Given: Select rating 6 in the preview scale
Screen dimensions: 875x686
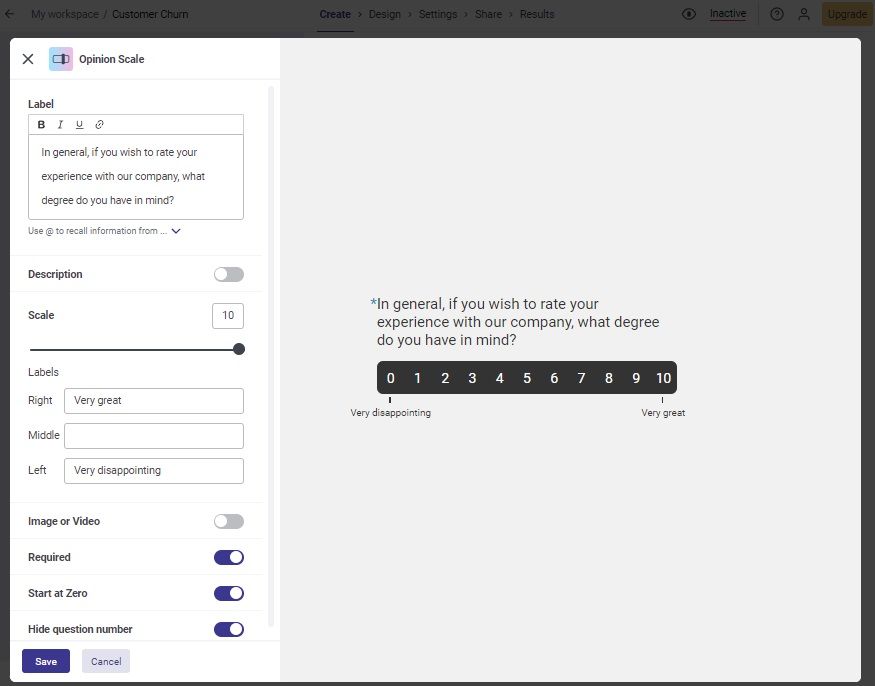Looking at the screenshot, I should [x=554, y=378].
